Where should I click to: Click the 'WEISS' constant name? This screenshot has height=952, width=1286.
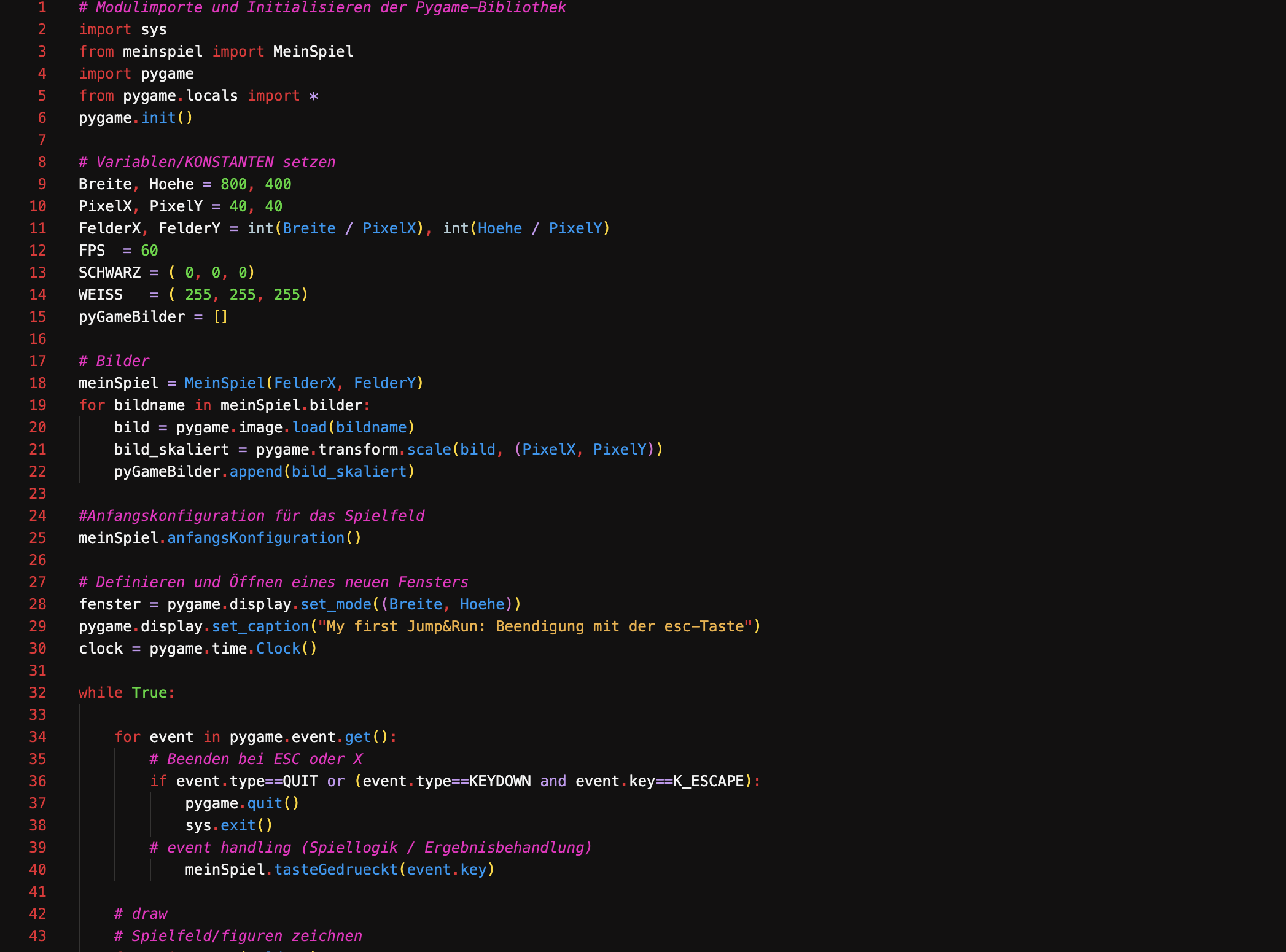coord(101,295)
